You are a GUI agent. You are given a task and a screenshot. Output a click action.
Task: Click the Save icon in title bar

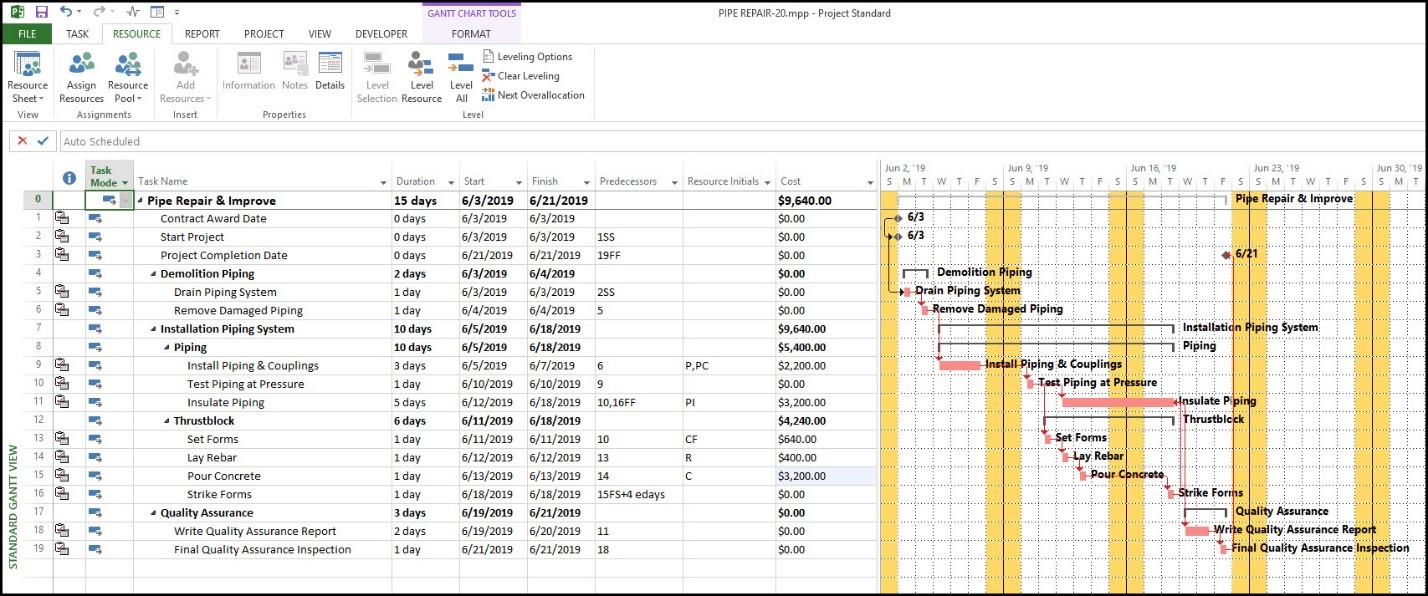tap(41, 12)
